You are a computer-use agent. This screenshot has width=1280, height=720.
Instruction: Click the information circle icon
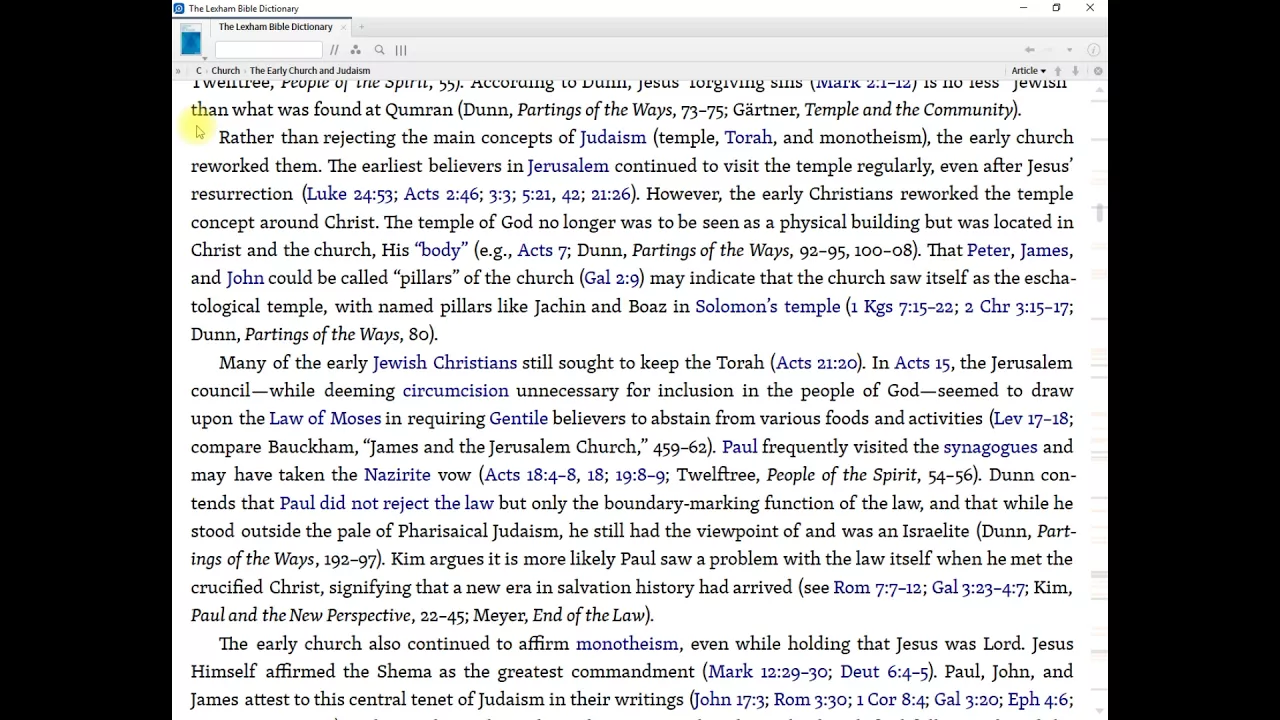[1094, 50]
